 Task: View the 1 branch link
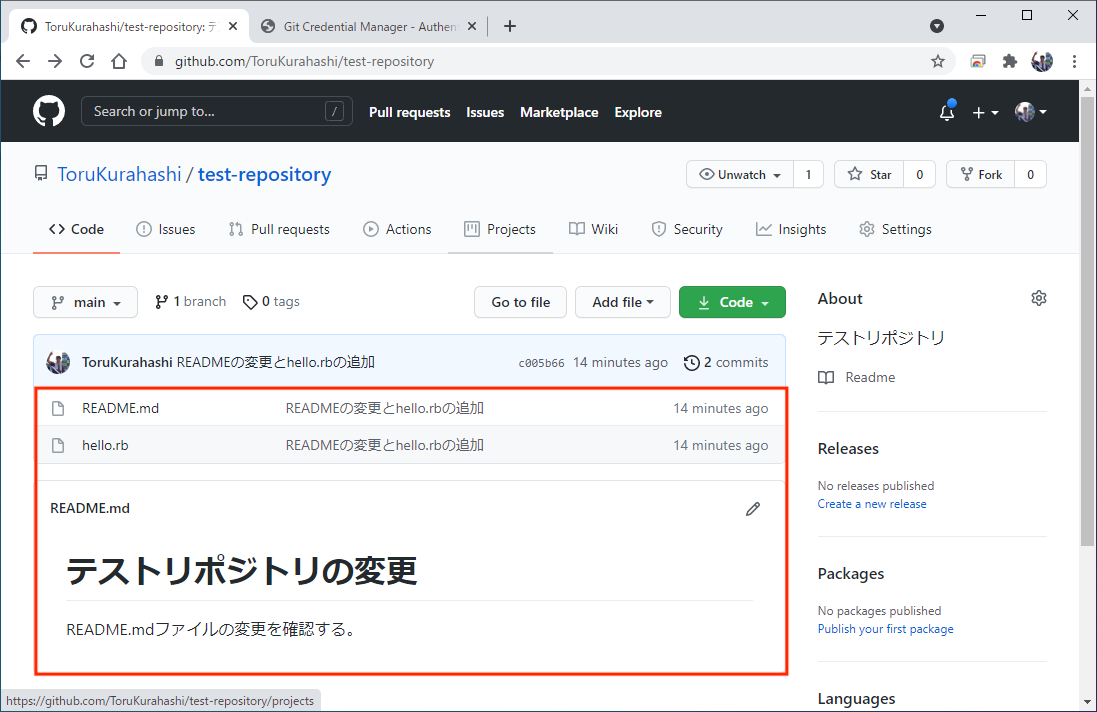pos(190,301)
